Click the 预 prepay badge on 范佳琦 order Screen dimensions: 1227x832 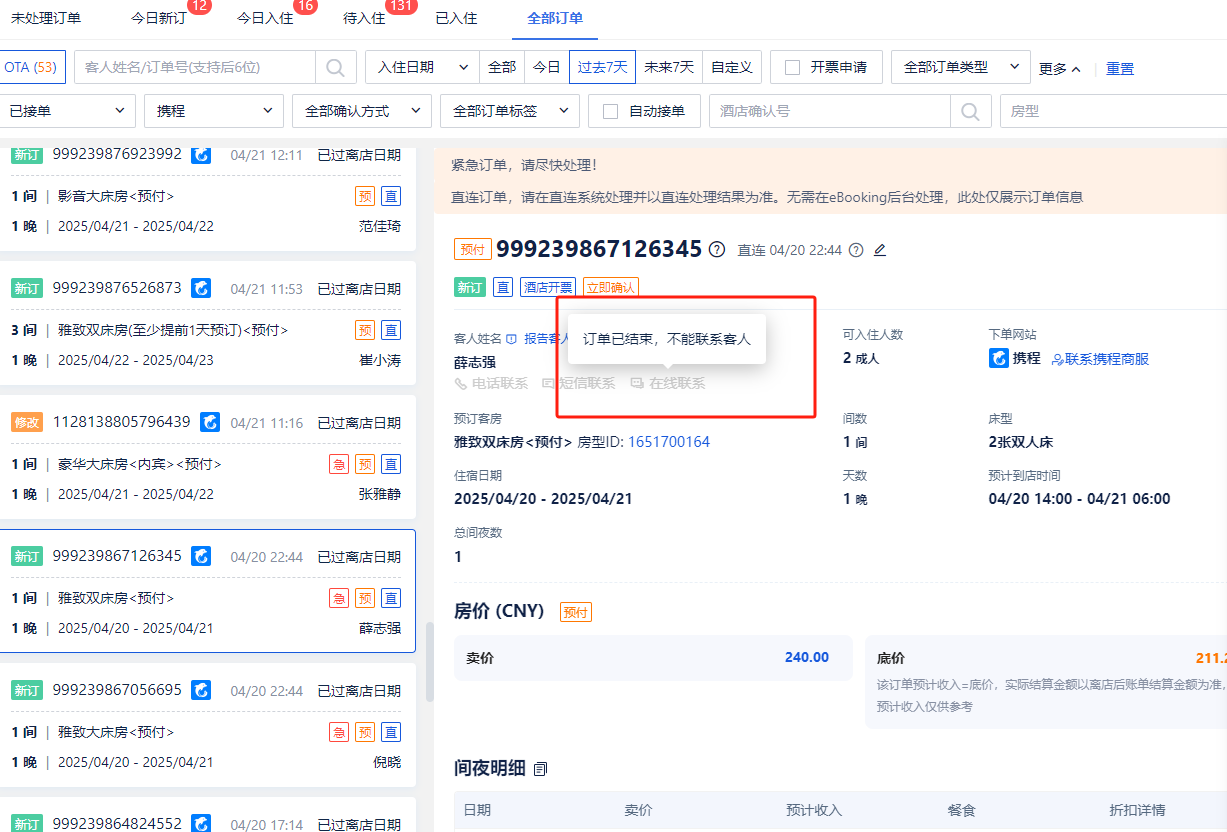click(365, 196)
